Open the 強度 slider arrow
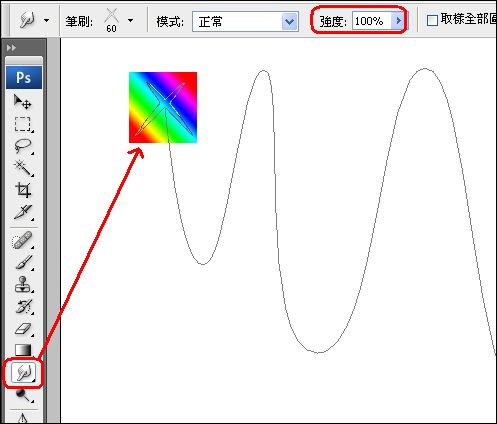 398,21
